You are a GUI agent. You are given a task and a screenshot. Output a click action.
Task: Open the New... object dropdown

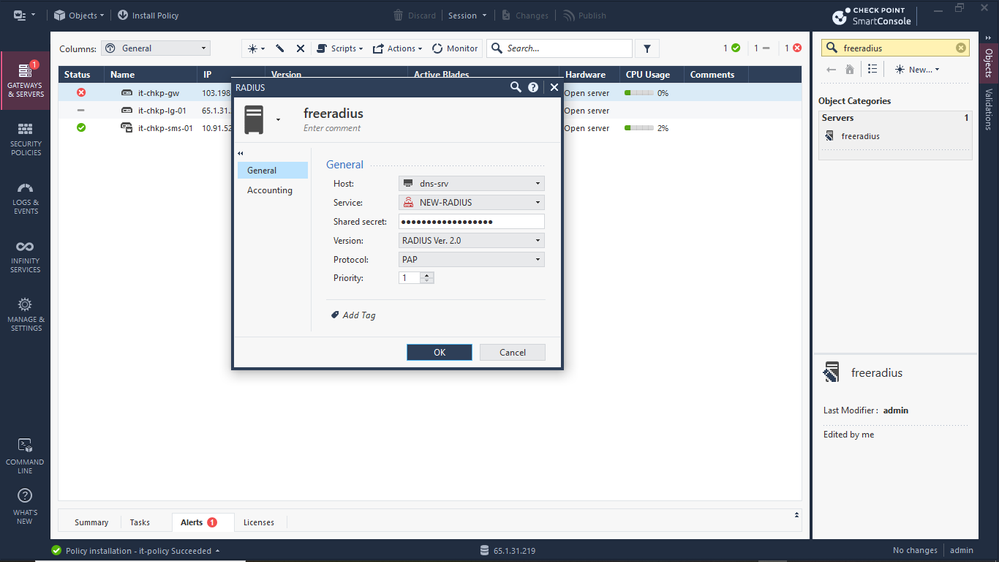(917, 69)
